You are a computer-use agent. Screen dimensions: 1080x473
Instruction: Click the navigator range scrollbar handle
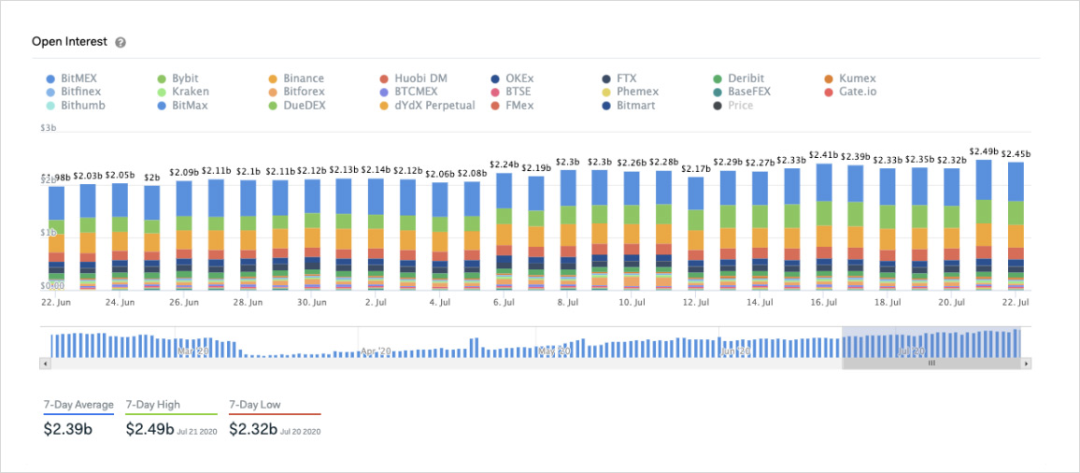[931, 363]
